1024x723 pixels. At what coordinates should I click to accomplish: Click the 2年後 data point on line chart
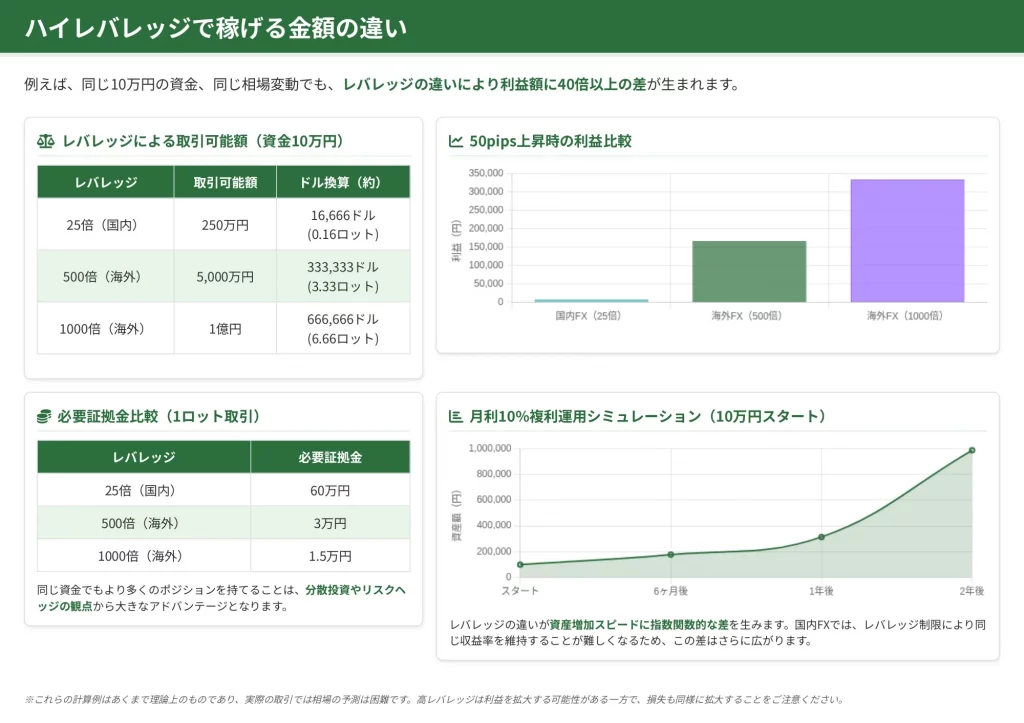point(971,450)
